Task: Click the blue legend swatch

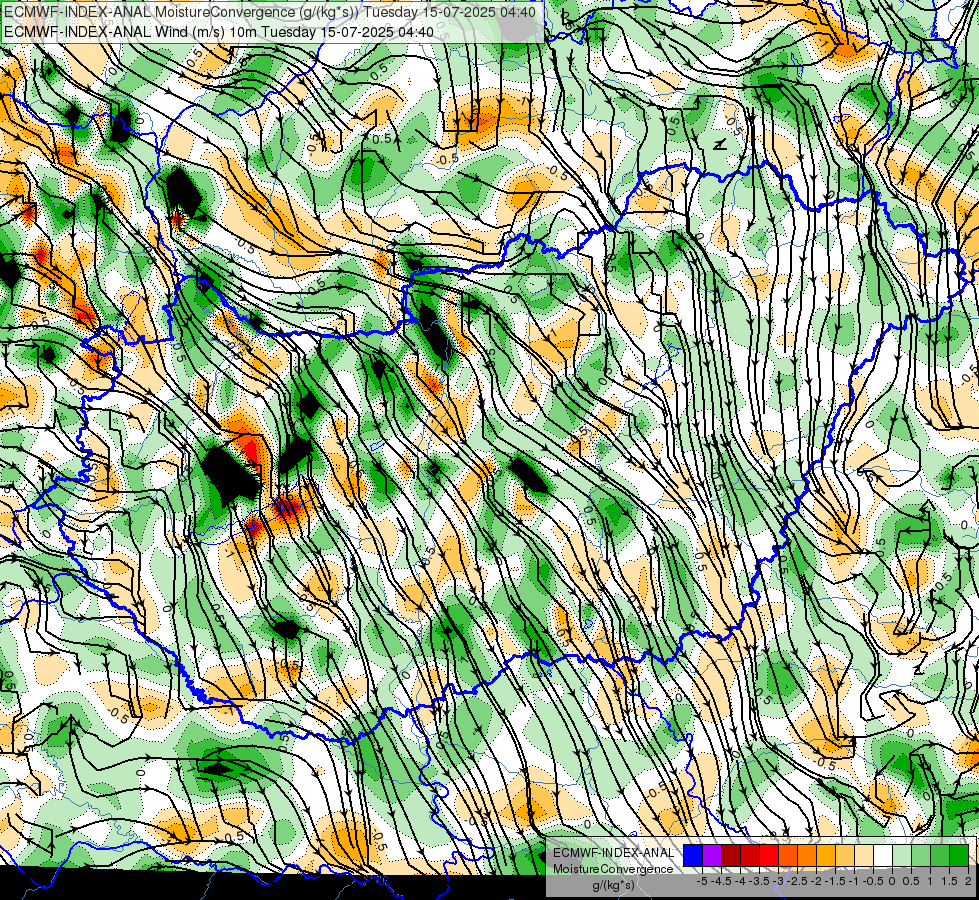Action: tap(693, 855)
